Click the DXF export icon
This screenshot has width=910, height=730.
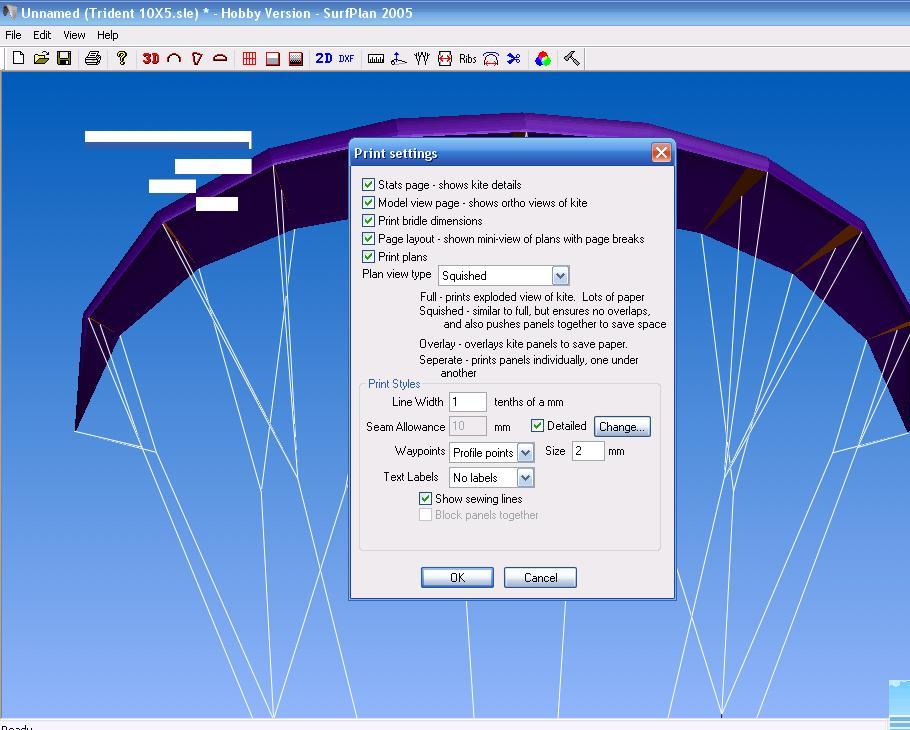tap(346, 59)
